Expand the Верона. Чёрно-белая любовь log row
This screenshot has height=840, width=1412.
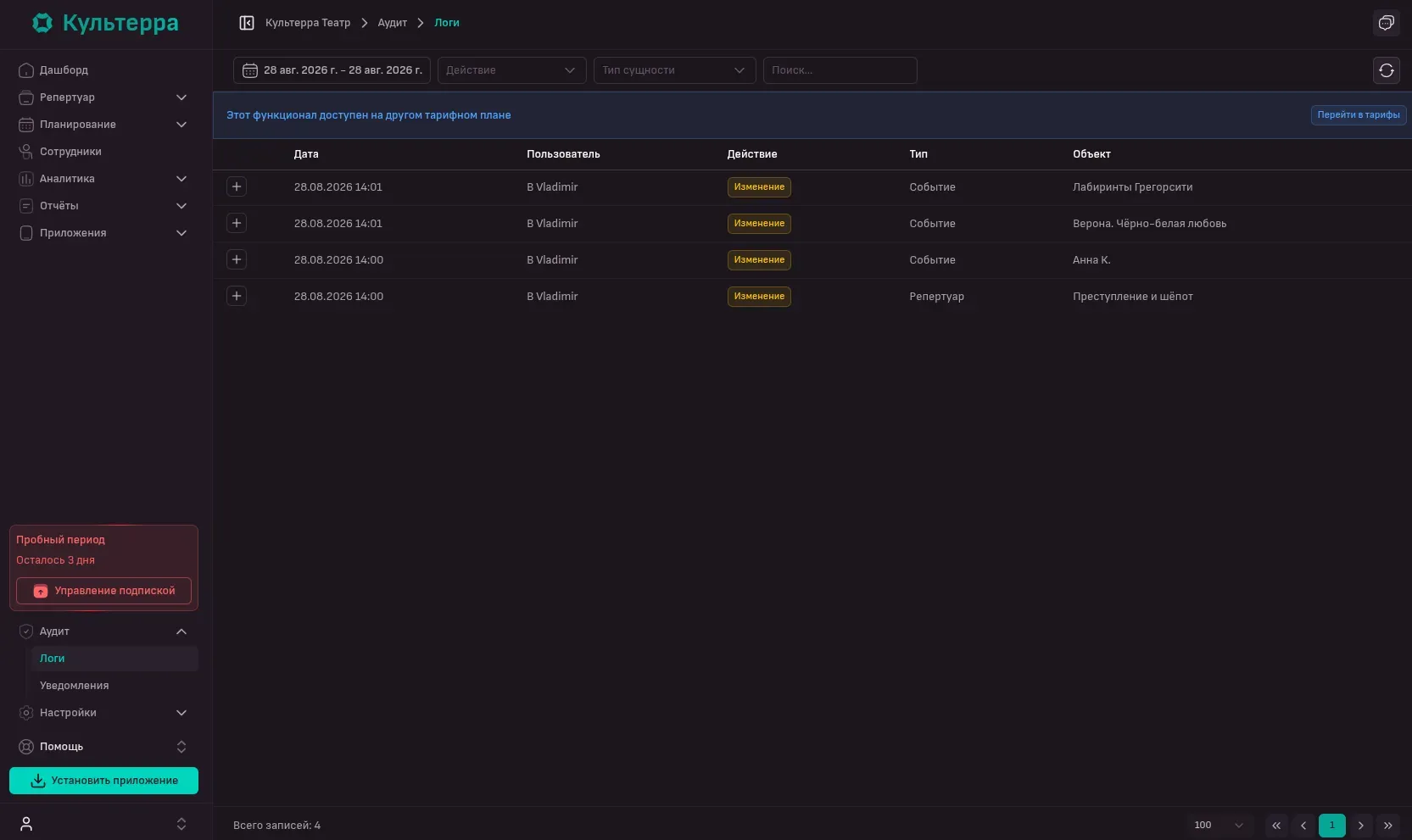point(237,223)
